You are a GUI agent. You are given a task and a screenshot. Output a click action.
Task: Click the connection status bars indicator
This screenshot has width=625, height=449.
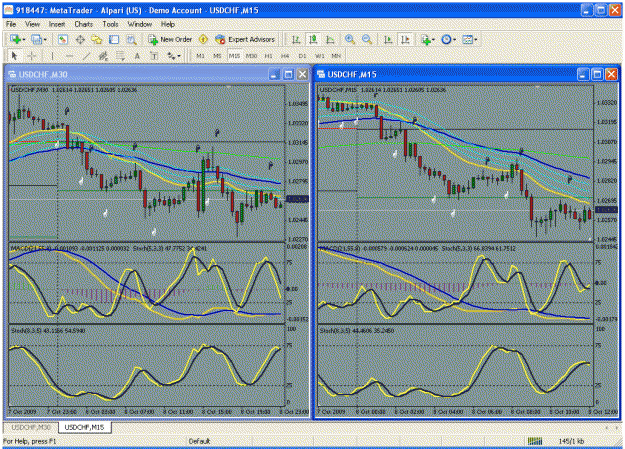[x=535, y=441]
